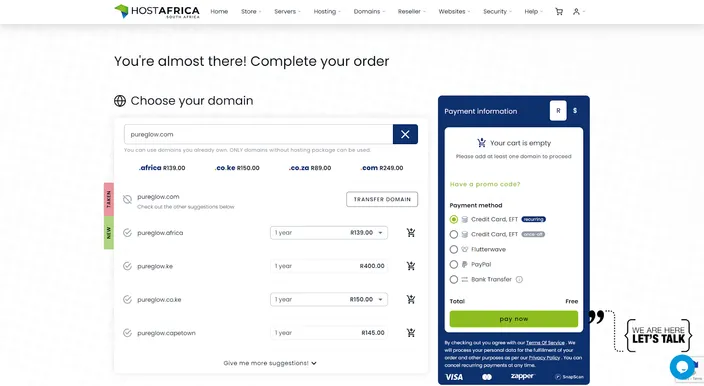Image resolution: width=704 pixels, height=386 pixels.
Task: Click the Bank Transfer info icon
Action: click(519, 280)
